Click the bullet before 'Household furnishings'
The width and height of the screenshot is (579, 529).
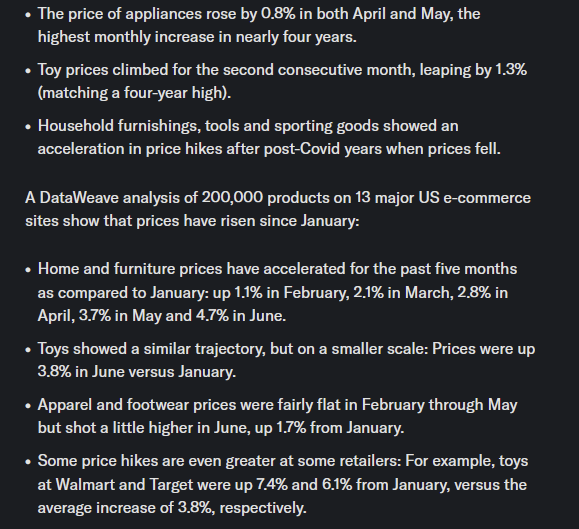(x=28, y=127)
